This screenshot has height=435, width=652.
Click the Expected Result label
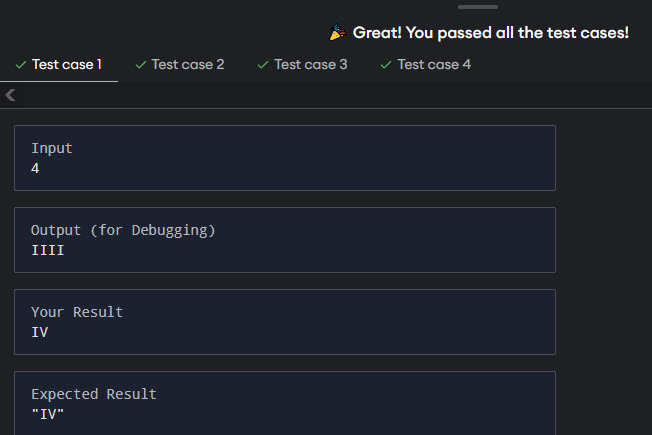[x=94, y=394]
